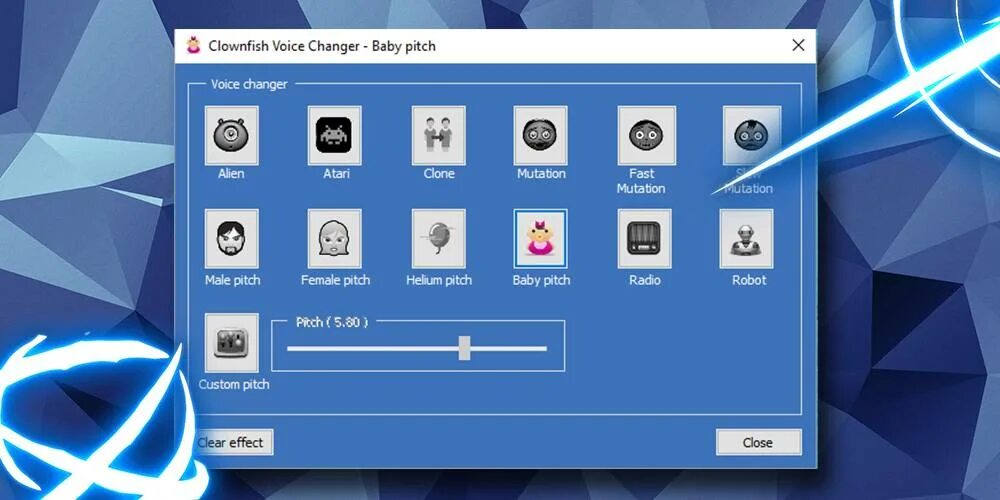Select the Slow Mutation effect icon
Screen dimensions: 1000x500
point(751,135)
